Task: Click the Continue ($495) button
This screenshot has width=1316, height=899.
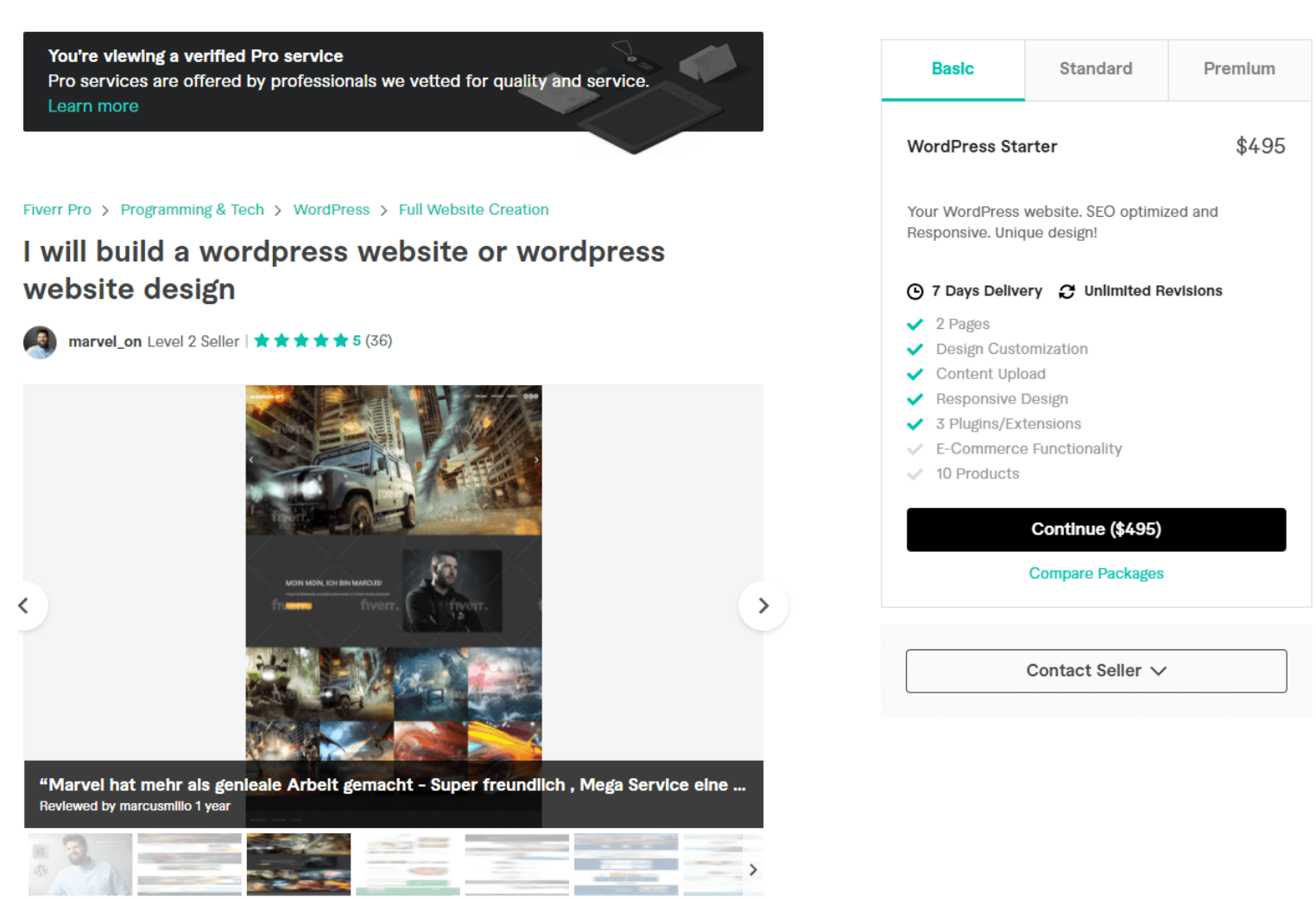Action: [1096, 529]
